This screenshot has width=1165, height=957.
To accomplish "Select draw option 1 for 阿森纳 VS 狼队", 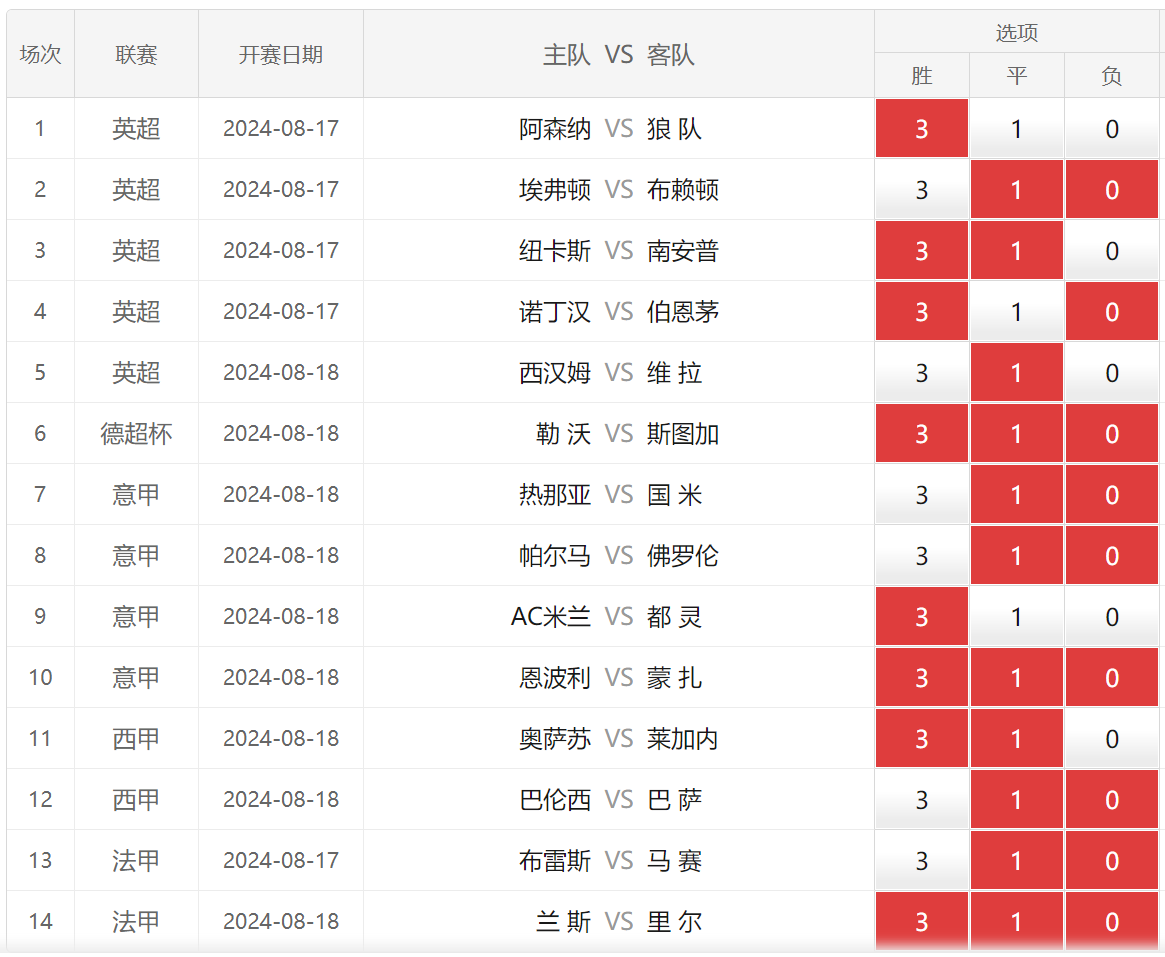I will 1016,129.
